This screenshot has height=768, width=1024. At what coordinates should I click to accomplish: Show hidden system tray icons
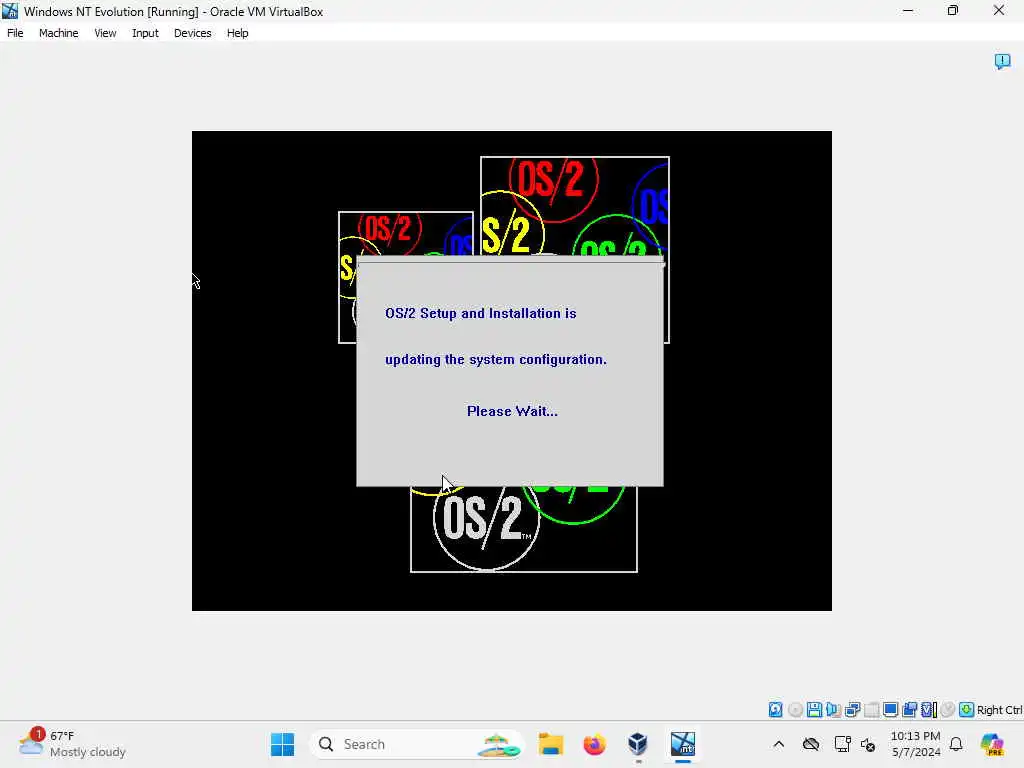[778, 744]
